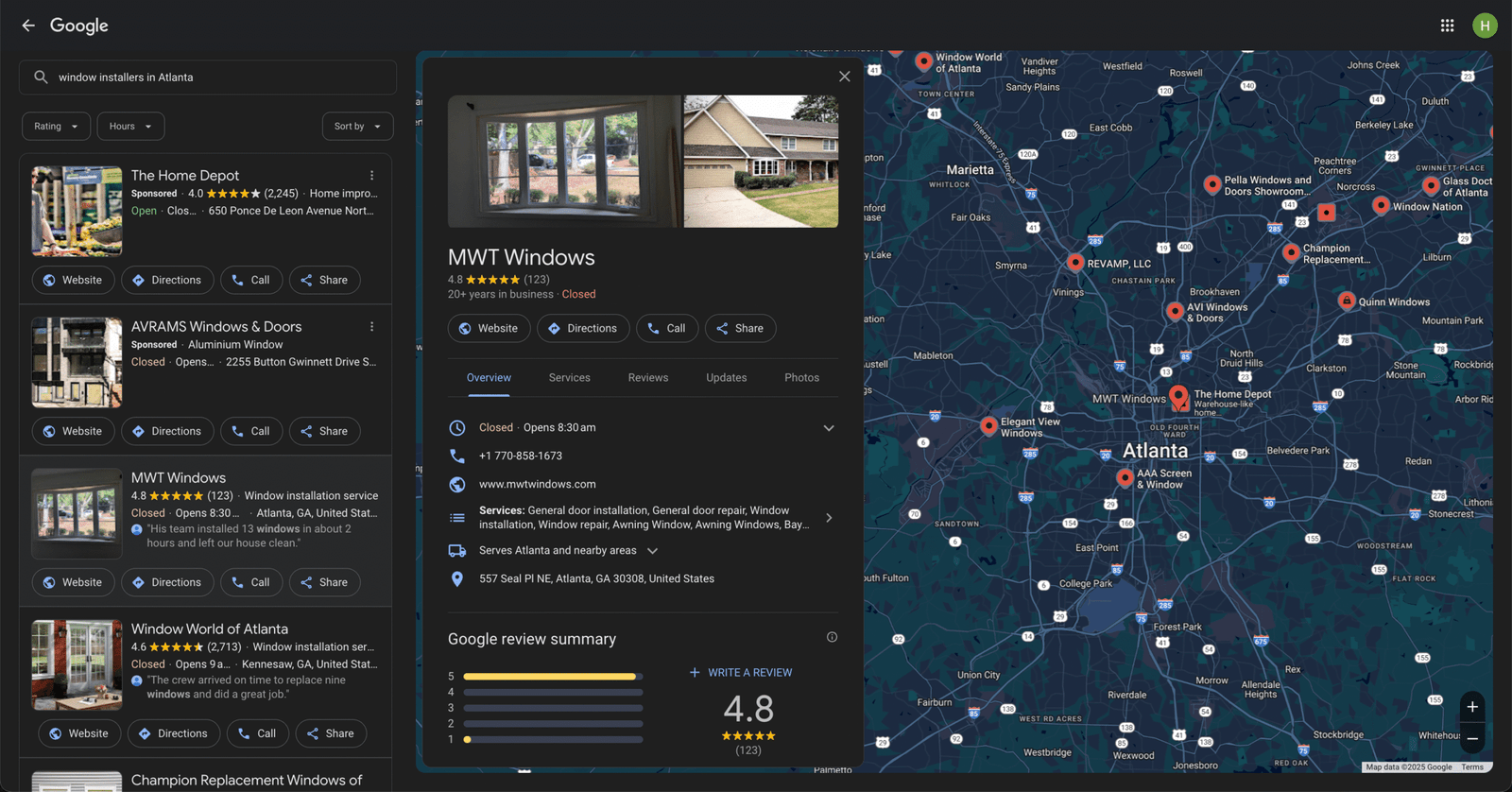Screen dimensions: 1512x792
Task: Click the Terms link on the map
Action: 1472,767
